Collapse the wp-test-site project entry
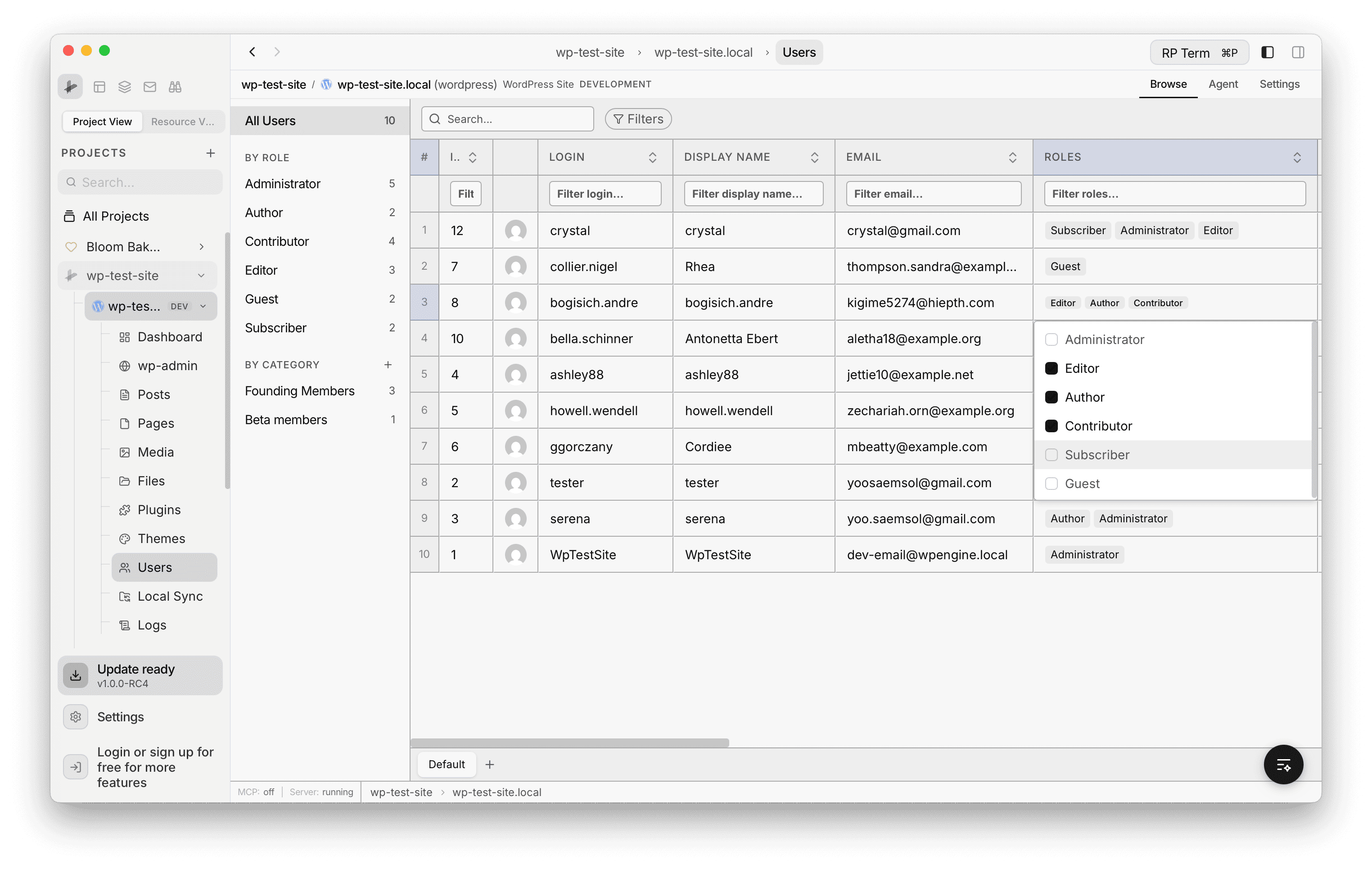1372x869 pixels. click(x=202, y=275)
